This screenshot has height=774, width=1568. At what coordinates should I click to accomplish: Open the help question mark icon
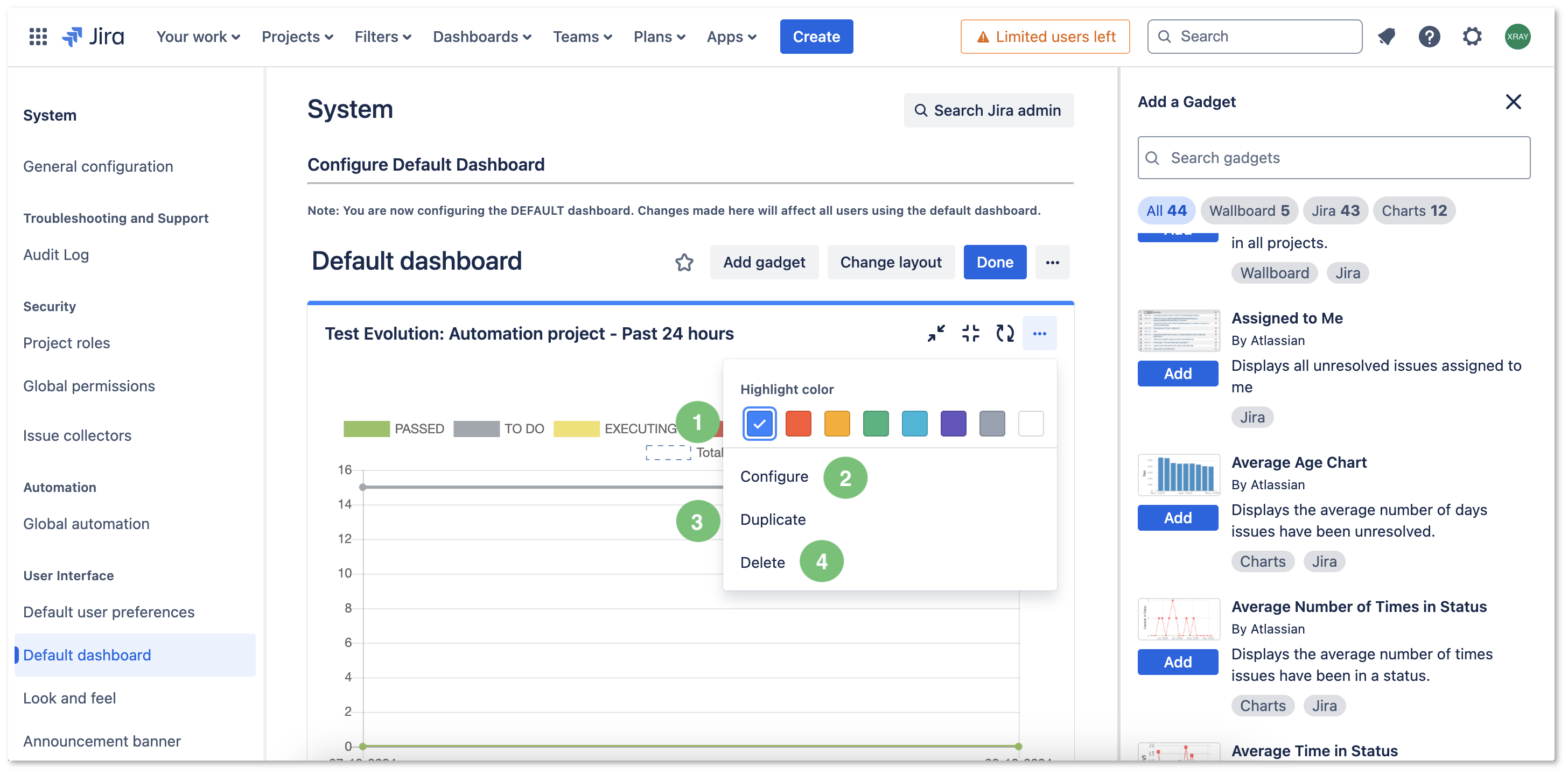(x=1429, y=37)
